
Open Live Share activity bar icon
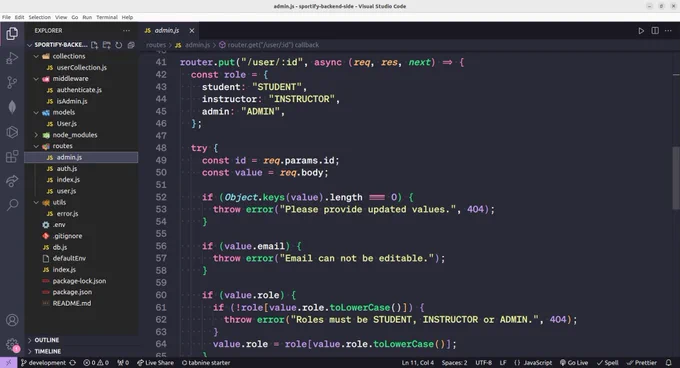(x=12, y=181)
